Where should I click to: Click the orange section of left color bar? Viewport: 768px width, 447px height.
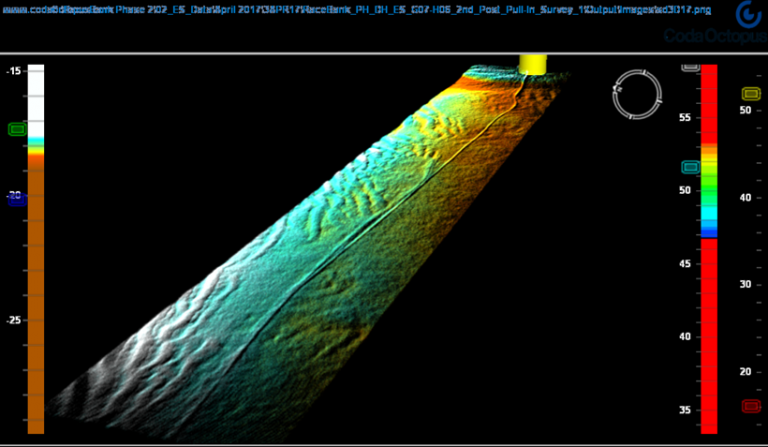[36, 300]
